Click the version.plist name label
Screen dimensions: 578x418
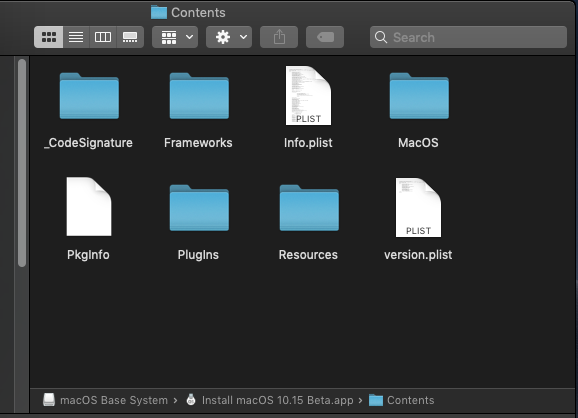[x=418, y=255]
